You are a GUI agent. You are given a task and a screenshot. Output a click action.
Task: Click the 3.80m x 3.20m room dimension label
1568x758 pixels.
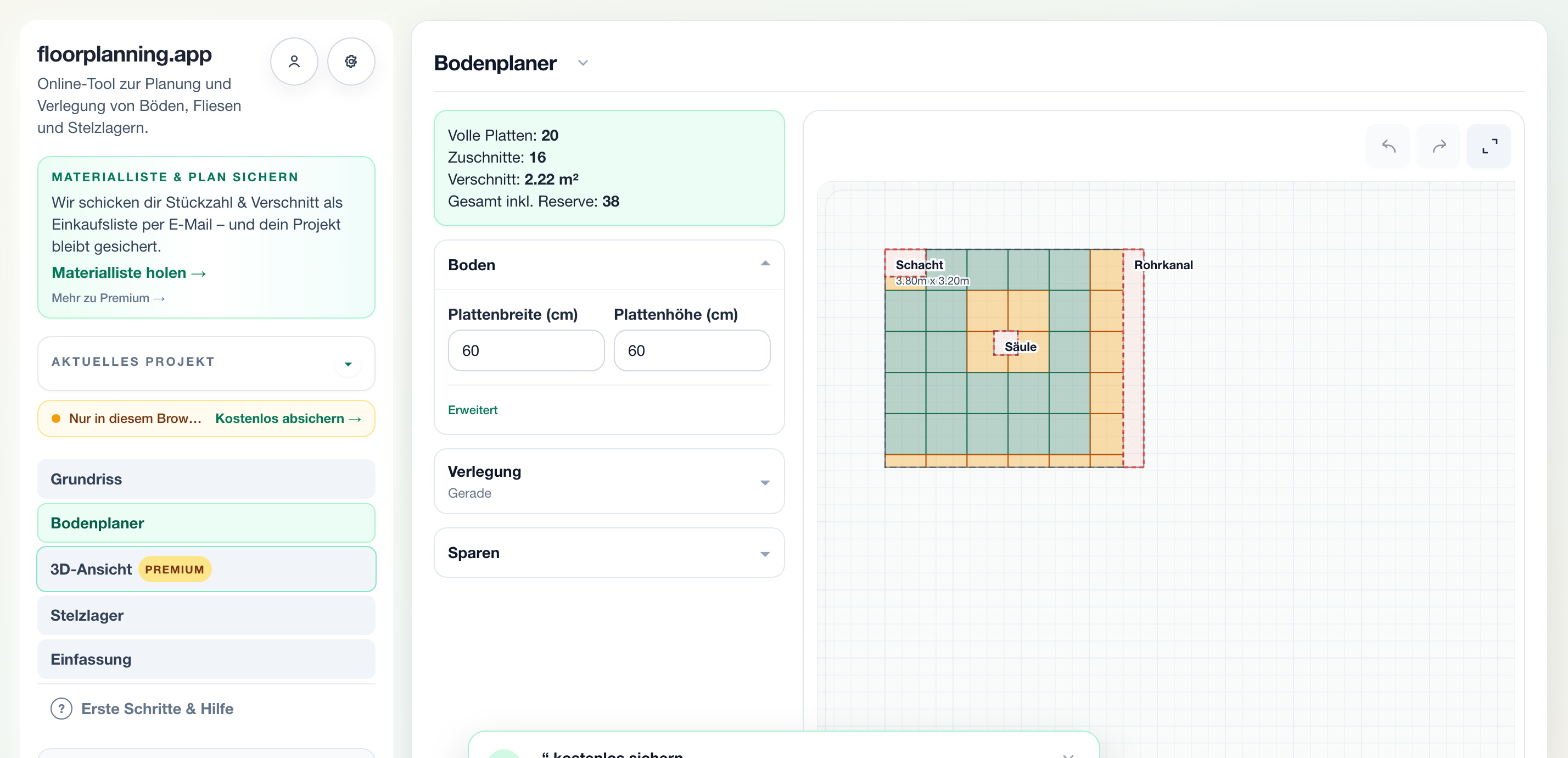[x=932, y=281]
